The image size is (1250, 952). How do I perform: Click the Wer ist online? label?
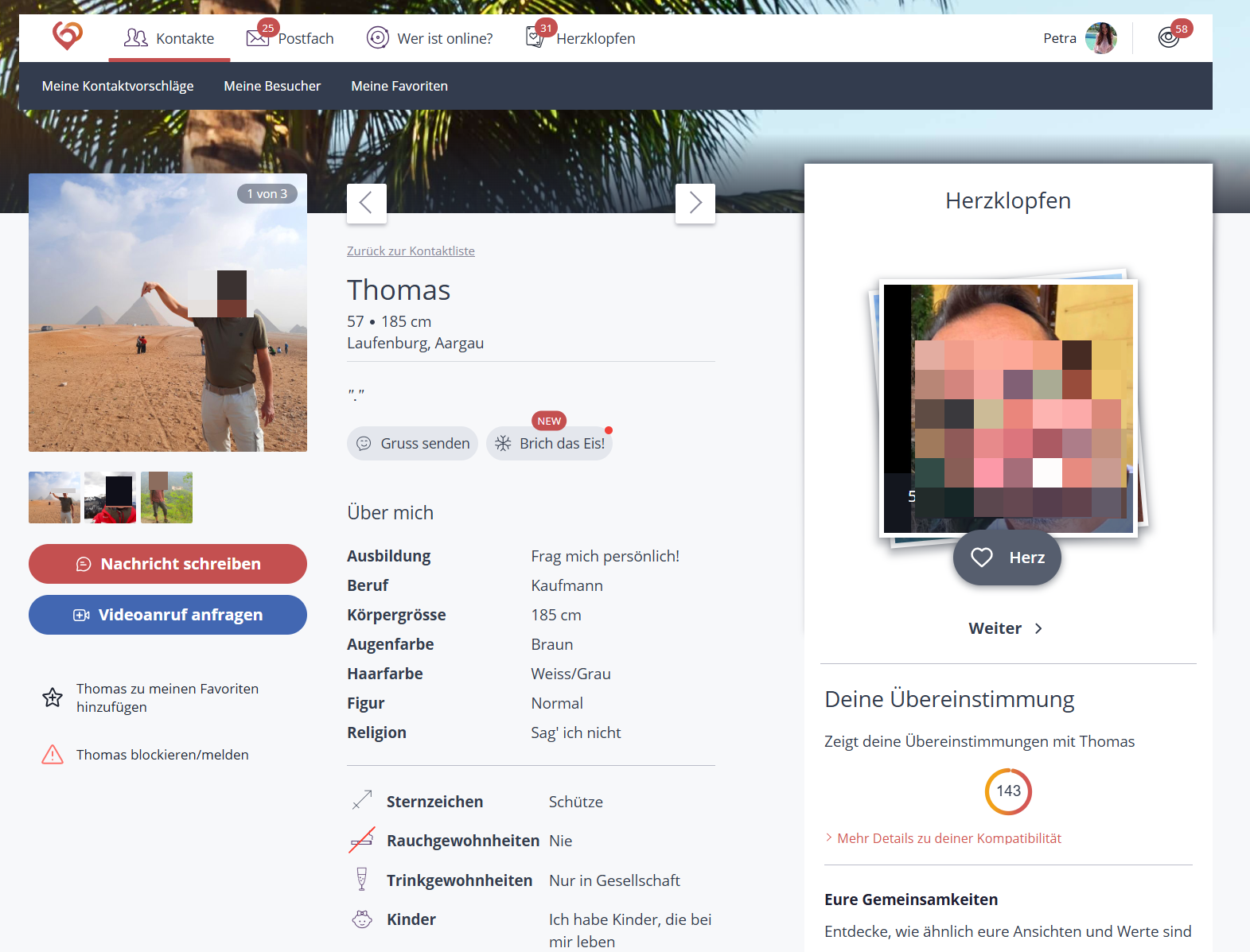[x=445, y=39]
